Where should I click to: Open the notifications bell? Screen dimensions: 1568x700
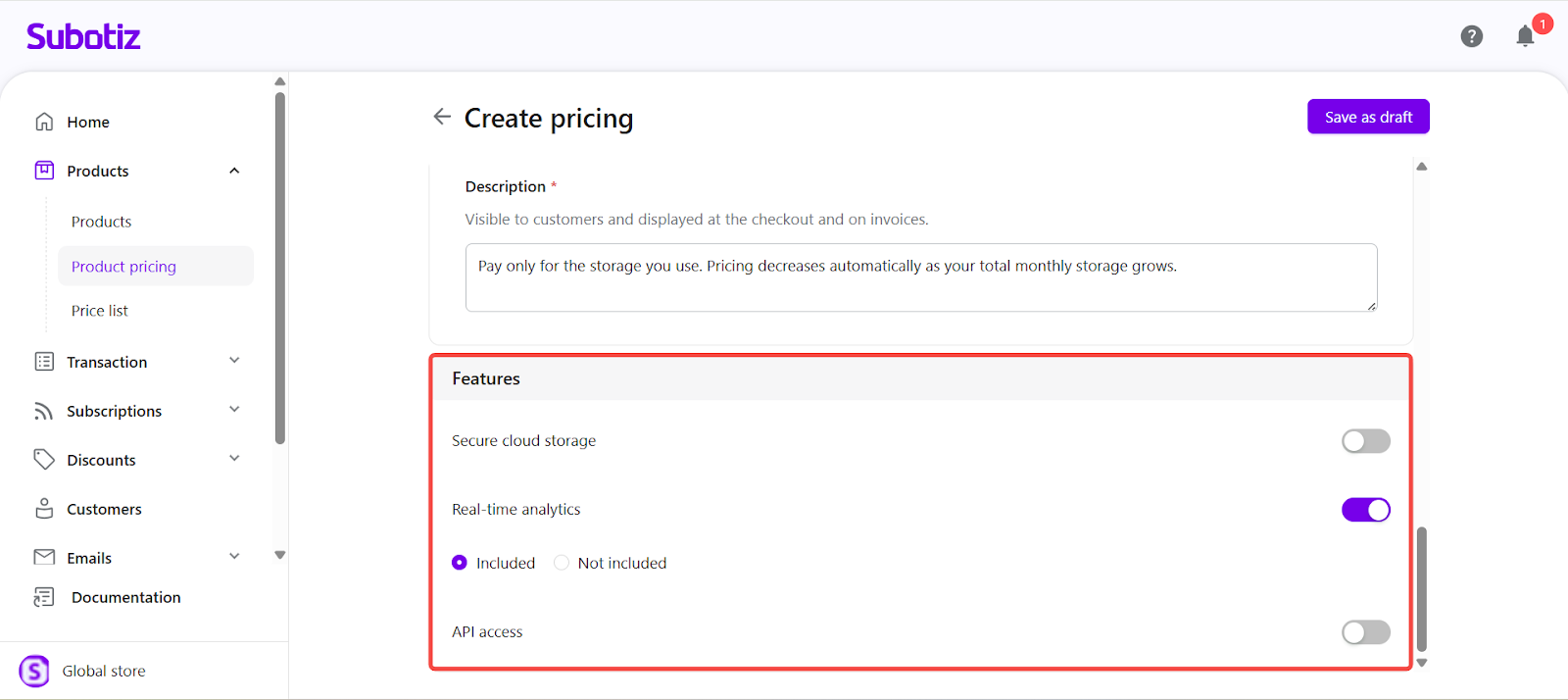[1525, 37]
